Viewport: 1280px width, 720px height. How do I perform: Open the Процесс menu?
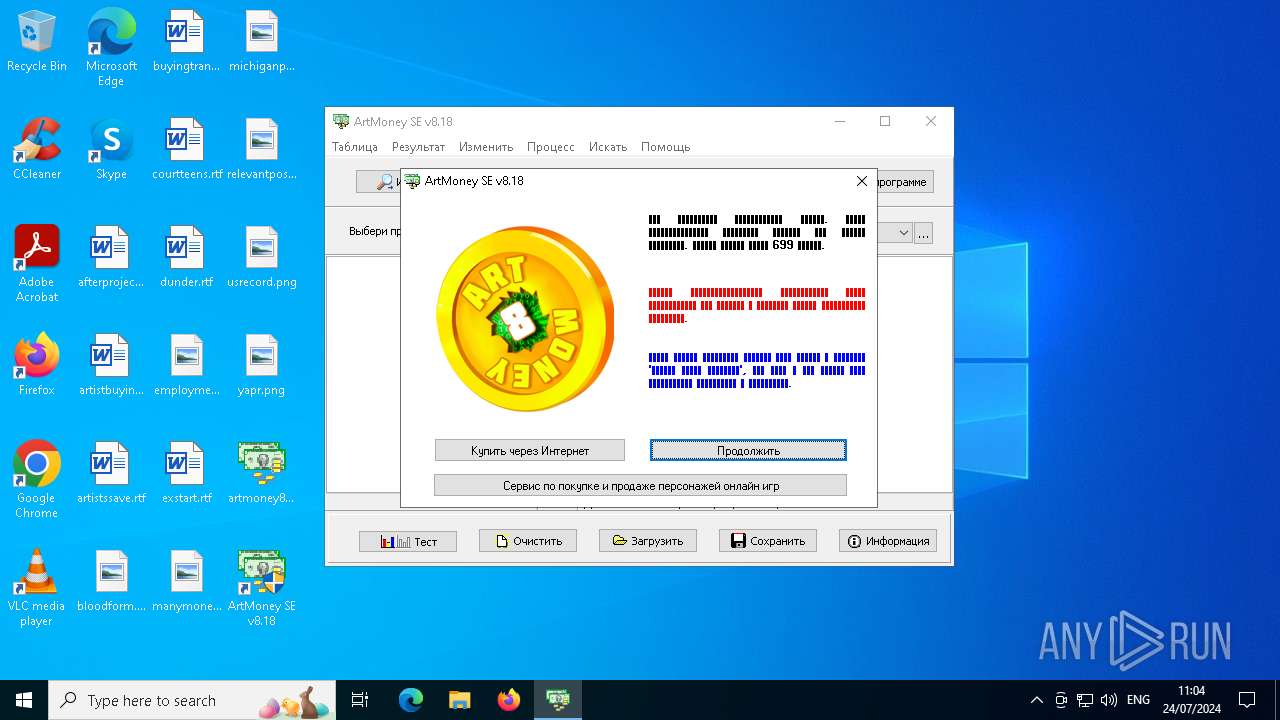[551, 147]
